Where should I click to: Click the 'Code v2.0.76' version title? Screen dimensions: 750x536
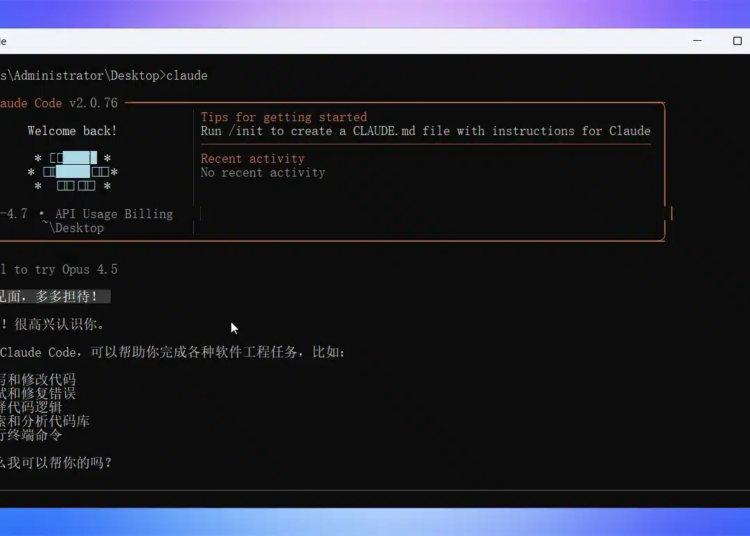click(x=76, y=103)
